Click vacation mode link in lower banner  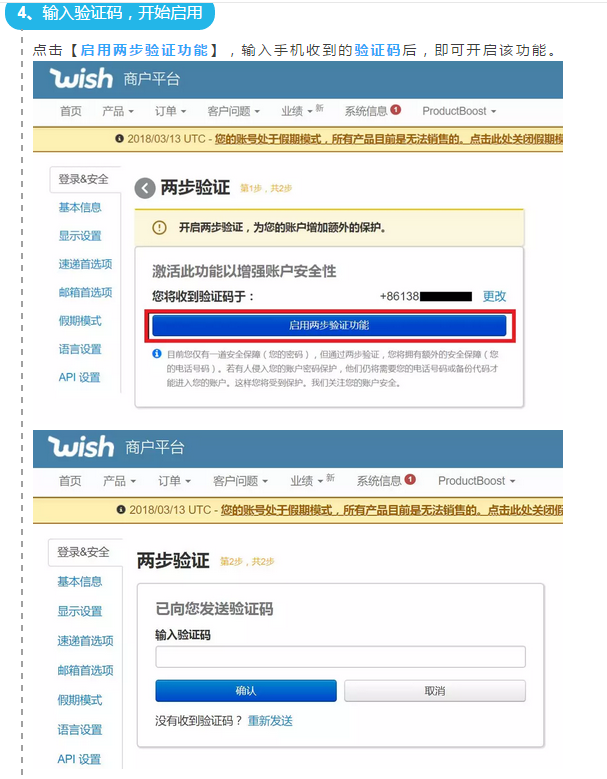point(392,510)
